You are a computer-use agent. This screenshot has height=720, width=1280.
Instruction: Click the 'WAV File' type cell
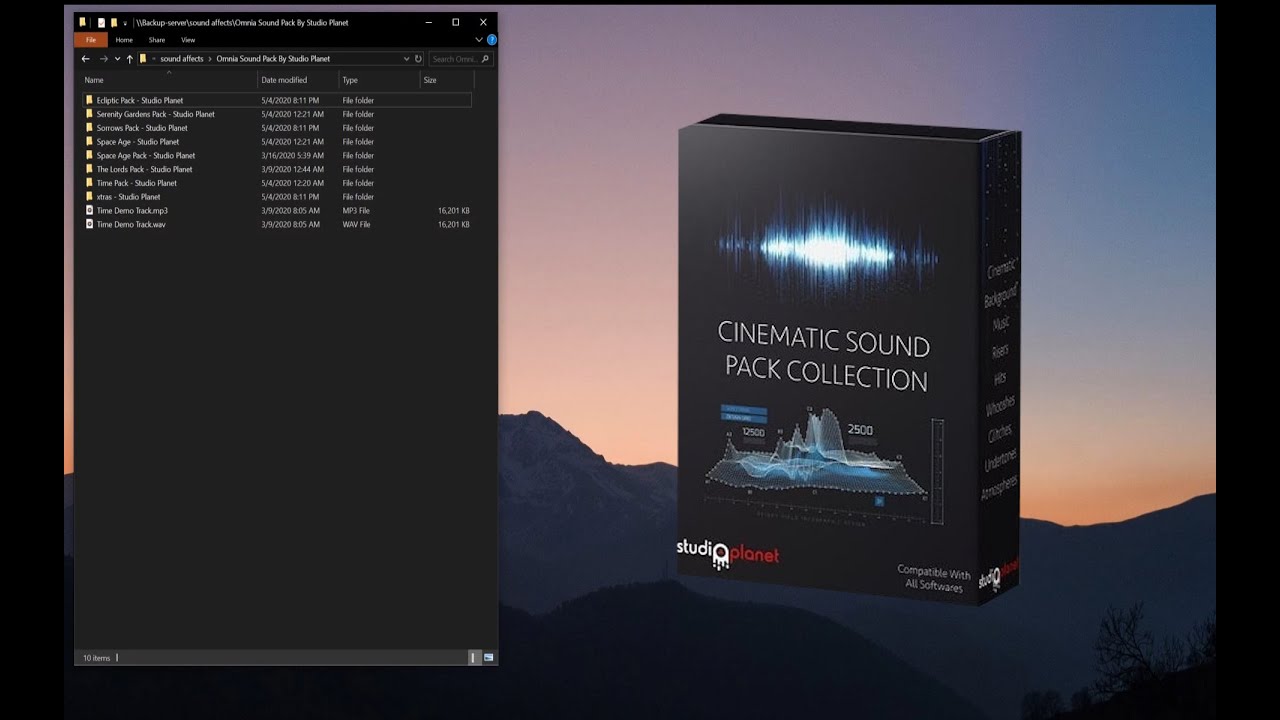357,224
